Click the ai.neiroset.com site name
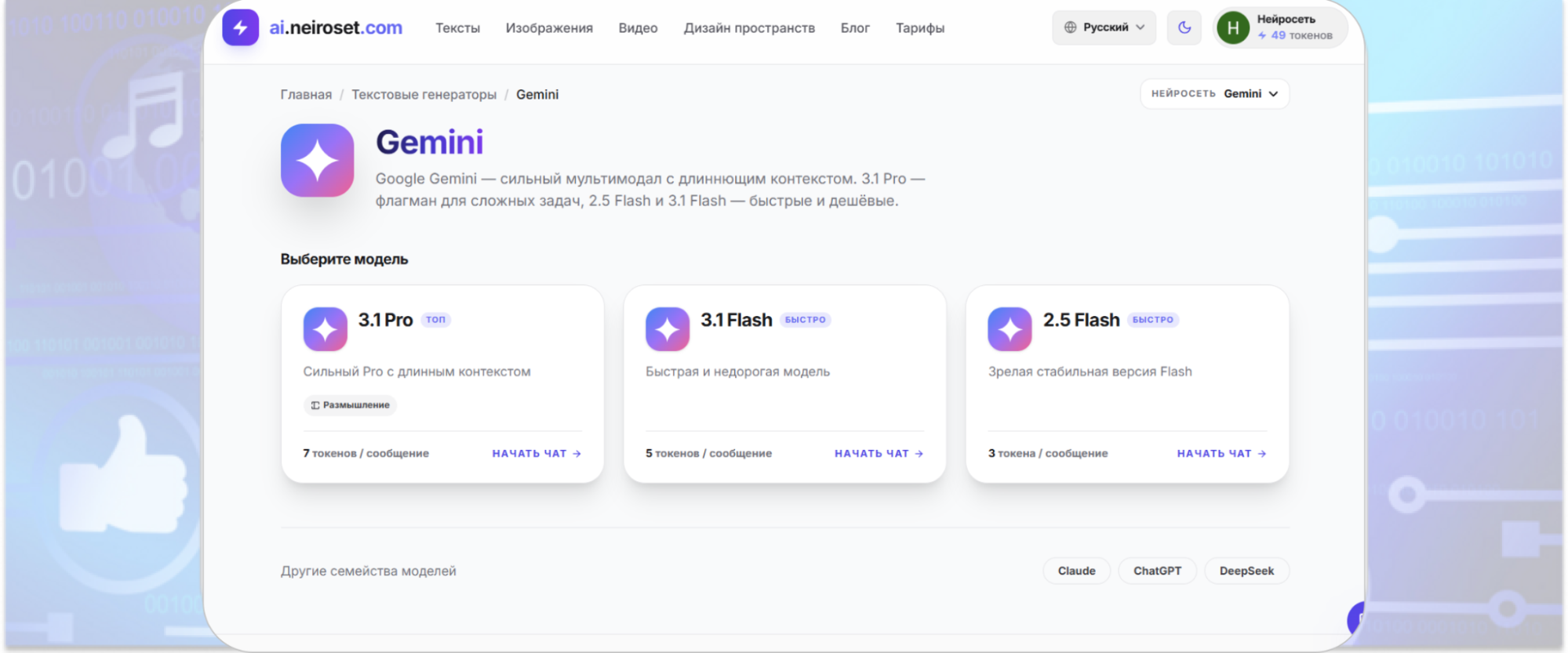Image resolution: width=1568 pixels, height=653 pixels. tap(336, 27)
